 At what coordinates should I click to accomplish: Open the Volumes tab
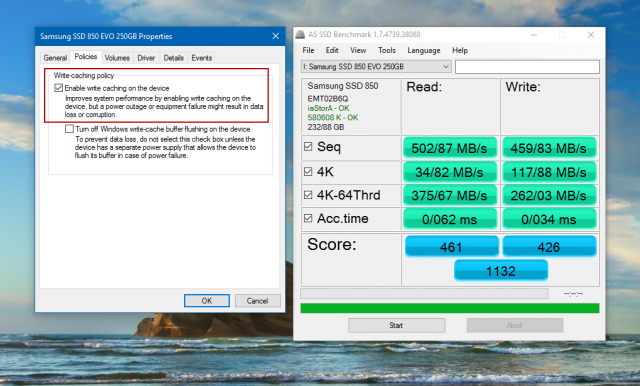point(117,58)
